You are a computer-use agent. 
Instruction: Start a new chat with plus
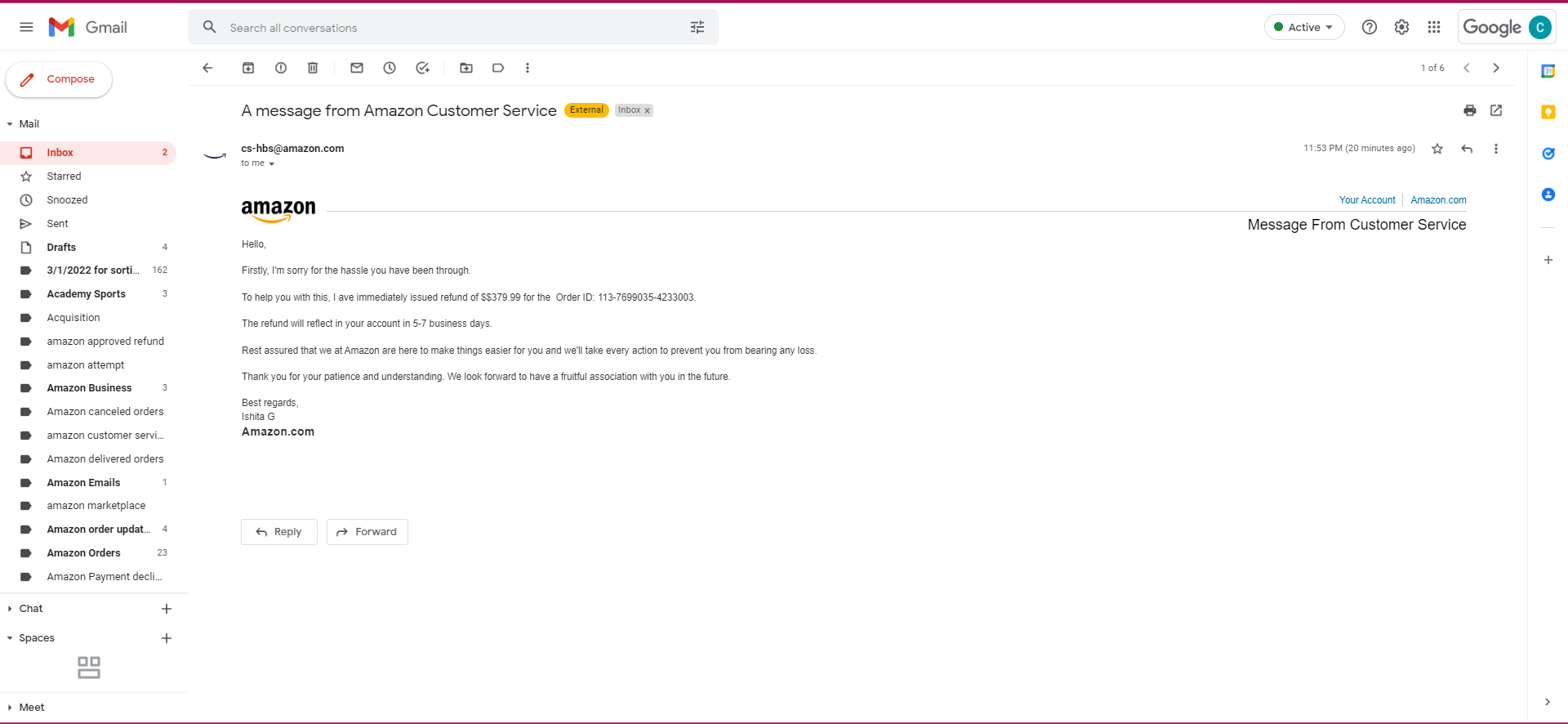point(167,609)
